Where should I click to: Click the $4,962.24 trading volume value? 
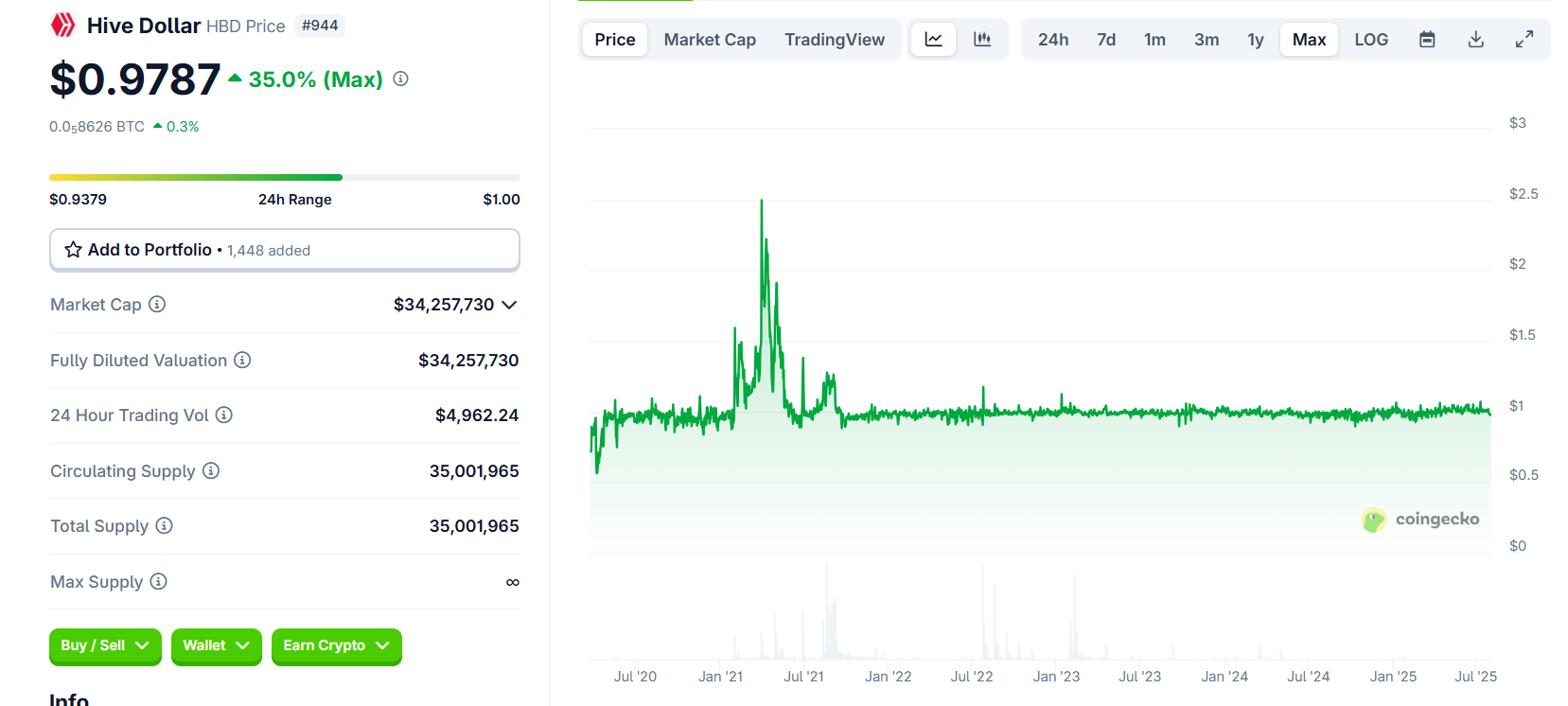coord(477,415)
